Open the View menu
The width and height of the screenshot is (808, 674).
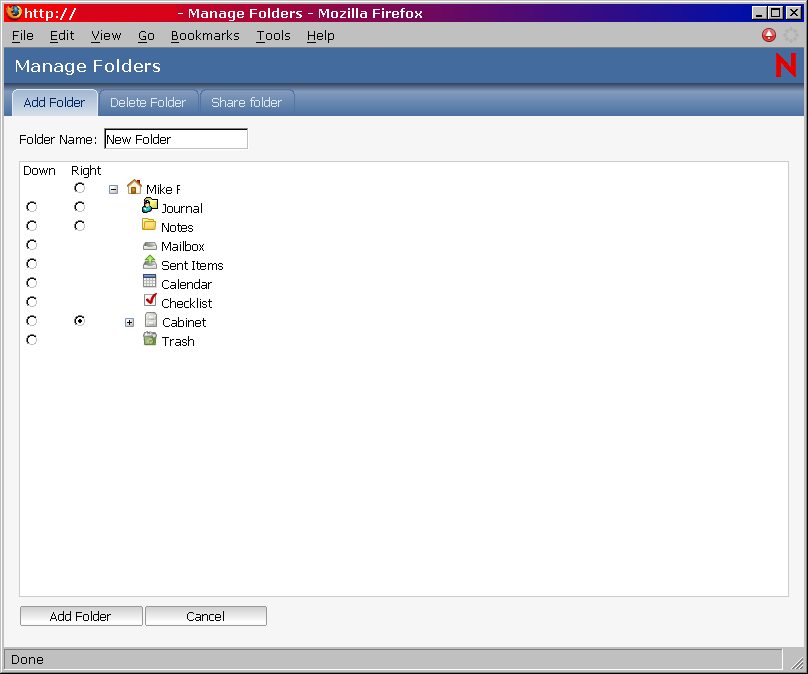(106, 36)
